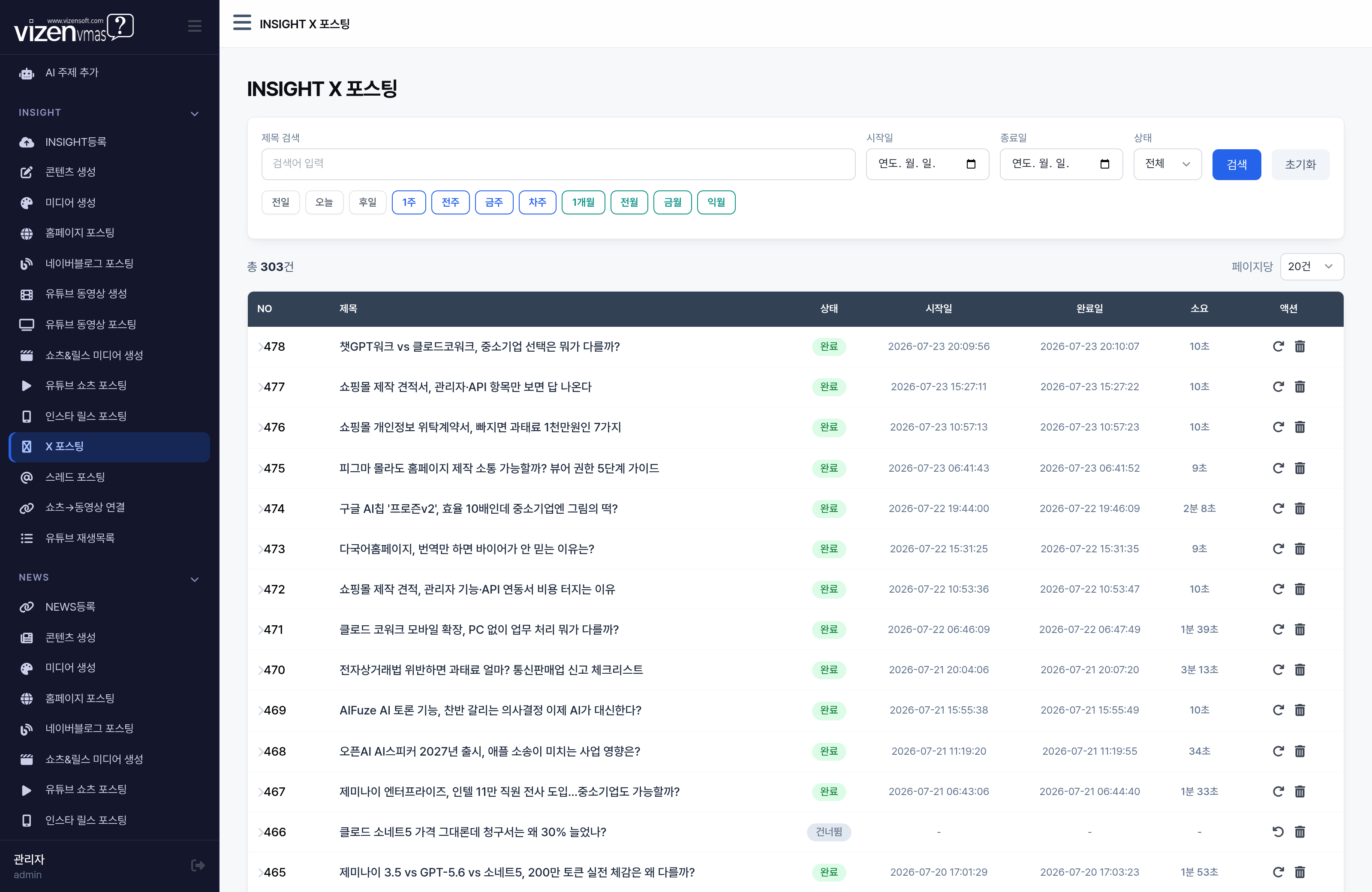The width and height of the screenshot is (1372, 892).
Task: Delete row 474 with the trash icon
Action: (1300, 508)
